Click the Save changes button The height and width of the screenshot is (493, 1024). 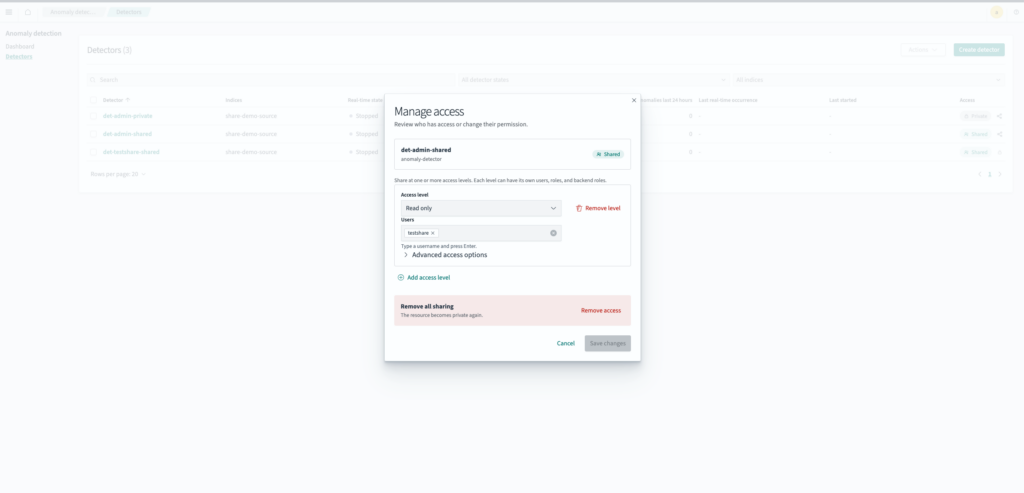(607, 343)
